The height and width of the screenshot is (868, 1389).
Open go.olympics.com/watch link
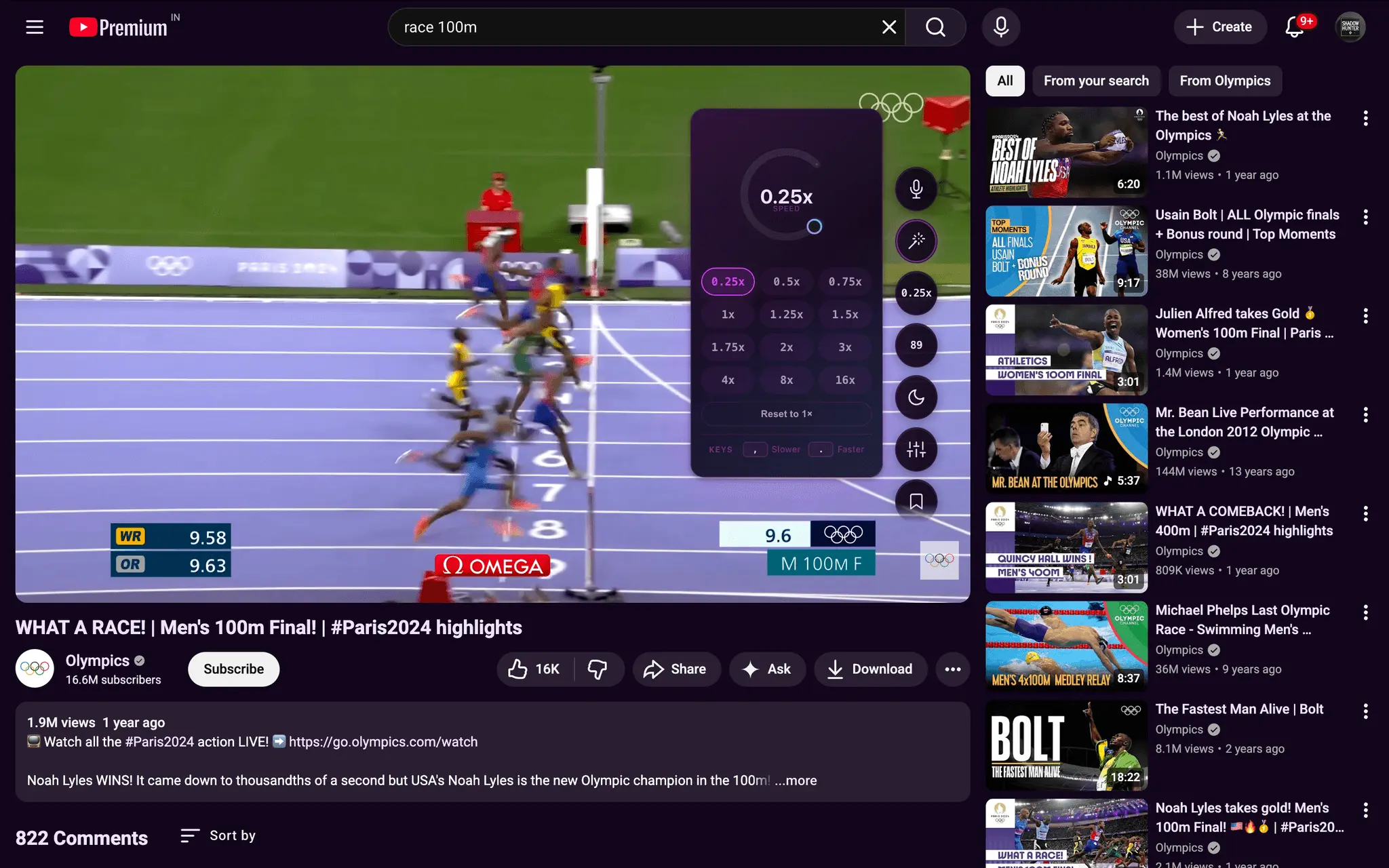coord(383,742)
